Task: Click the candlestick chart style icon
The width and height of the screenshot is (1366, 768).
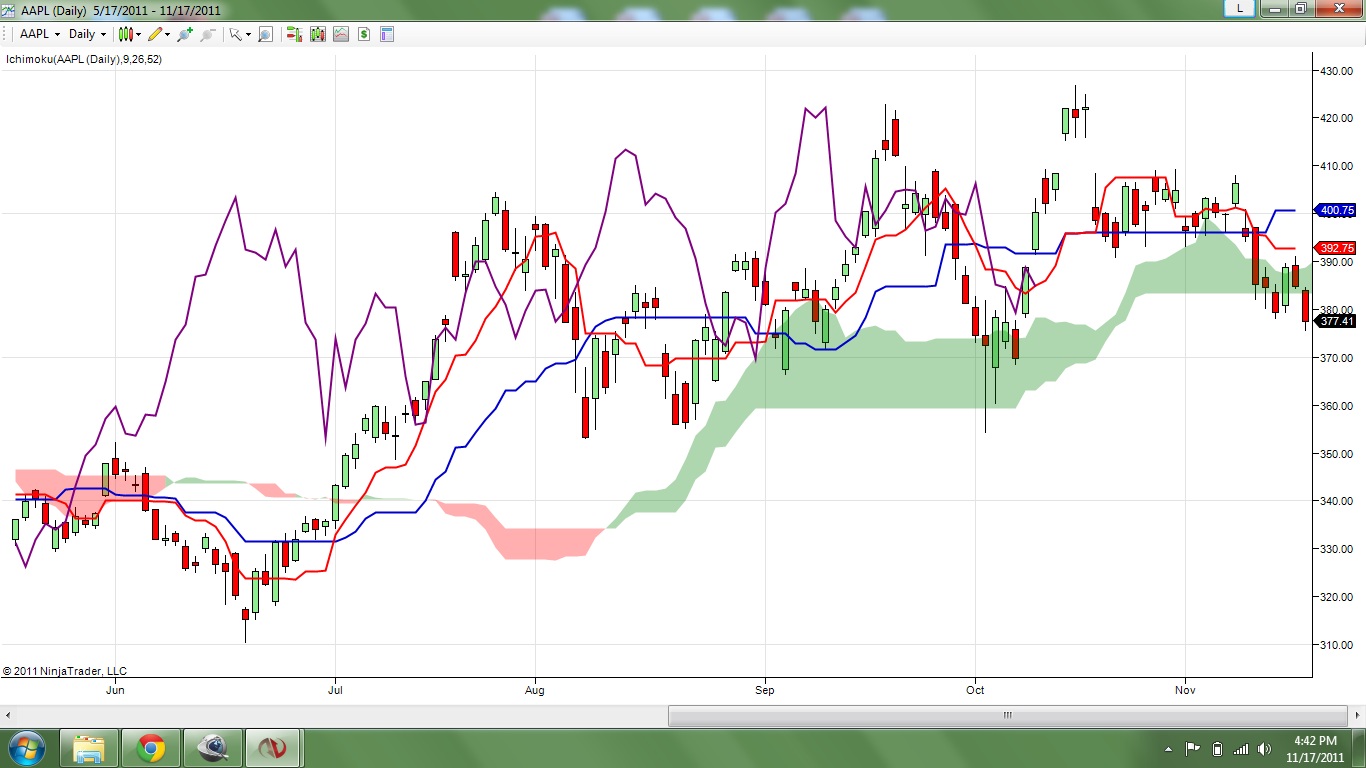Action: click(125, 34)
